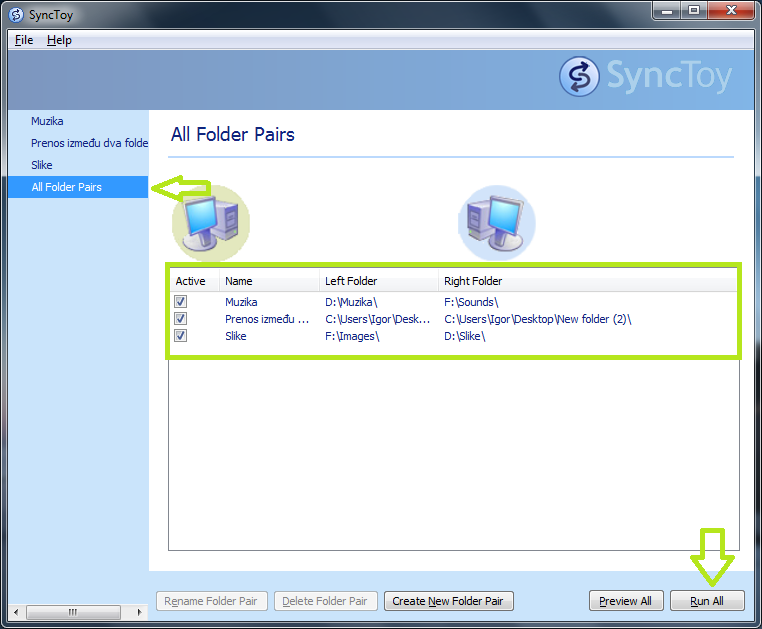Click the Slike name in the table

tap(236, 336)
